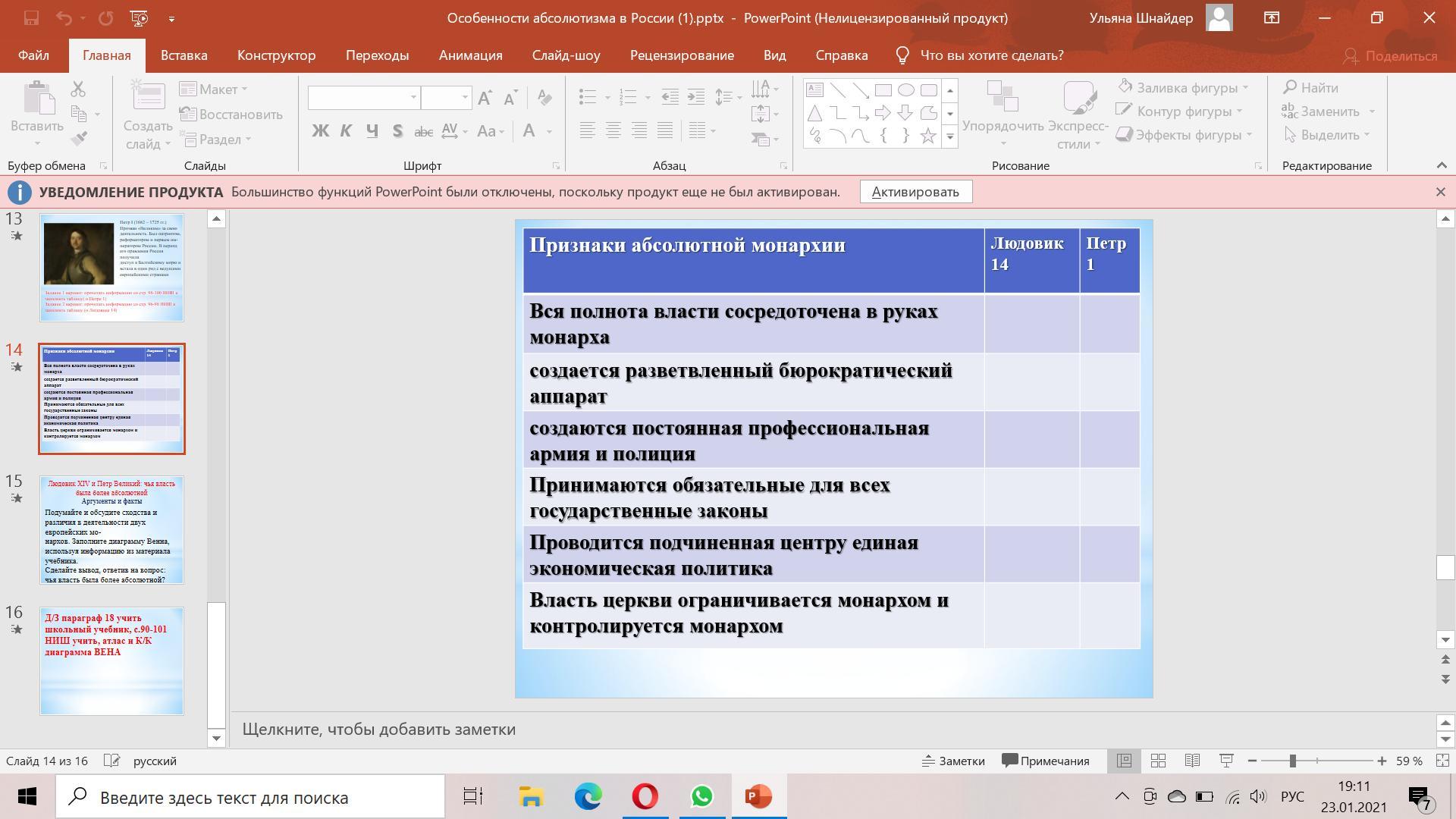The width and height of the screenshot is (1456, 819).
Task: Click the Найти button
Action: click(1311, 88)
